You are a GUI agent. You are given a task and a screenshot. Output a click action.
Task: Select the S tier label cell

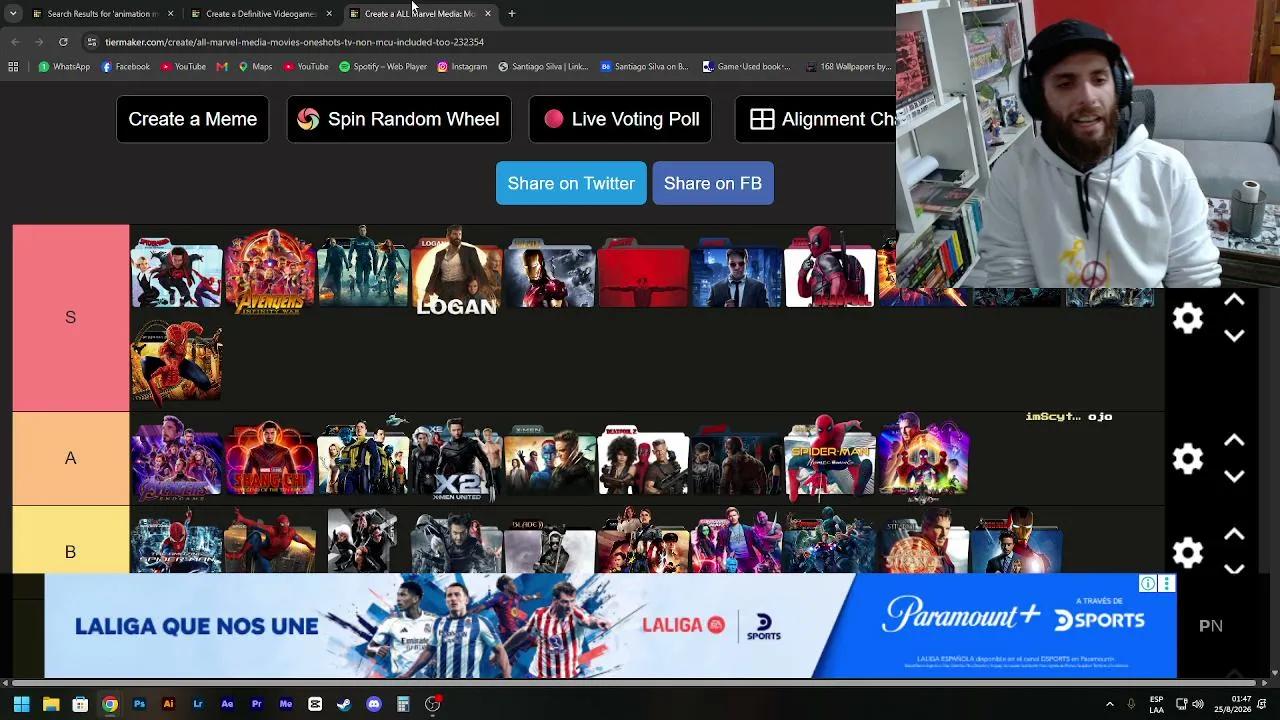tap(70, 317)
